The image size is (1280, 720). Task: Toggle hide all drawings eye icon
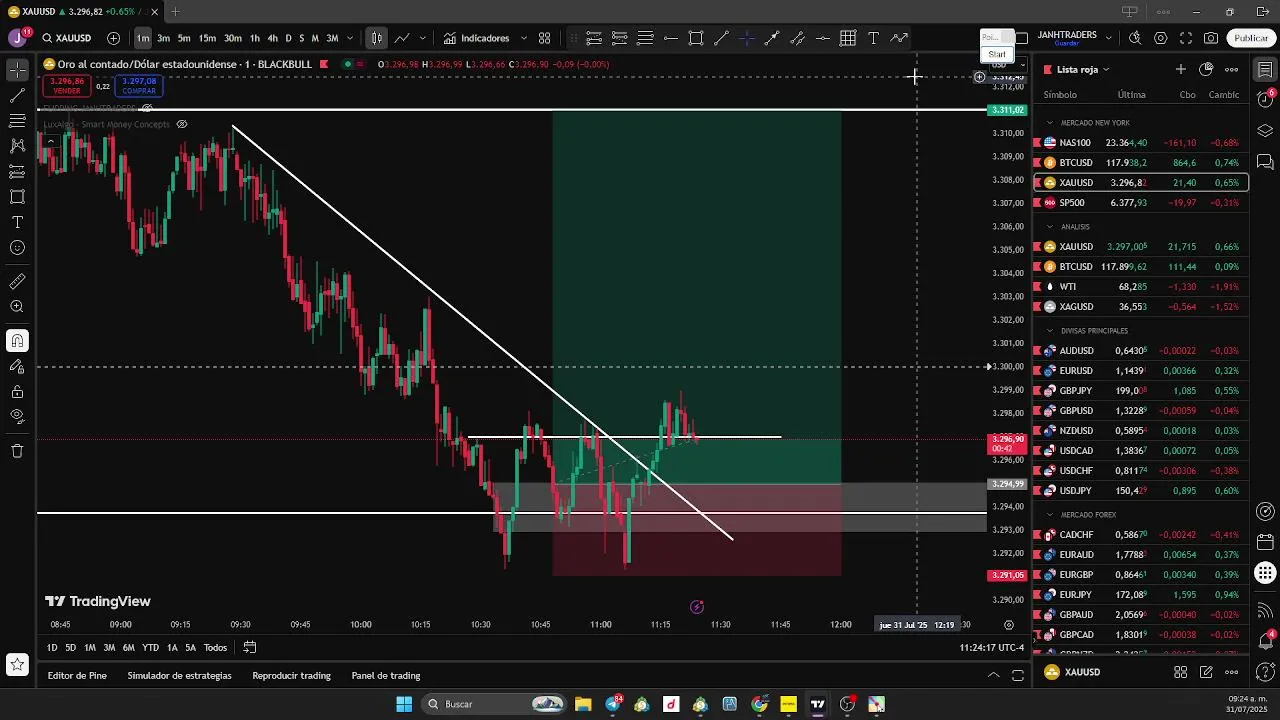pyautogui.click(x=17, y=416)
